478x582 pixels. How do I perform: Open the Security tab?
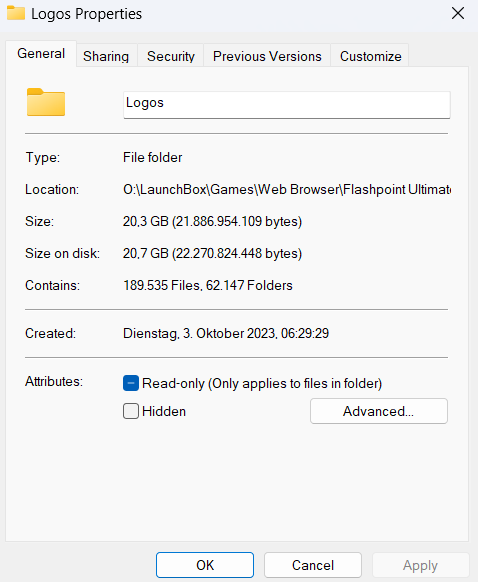171,56
